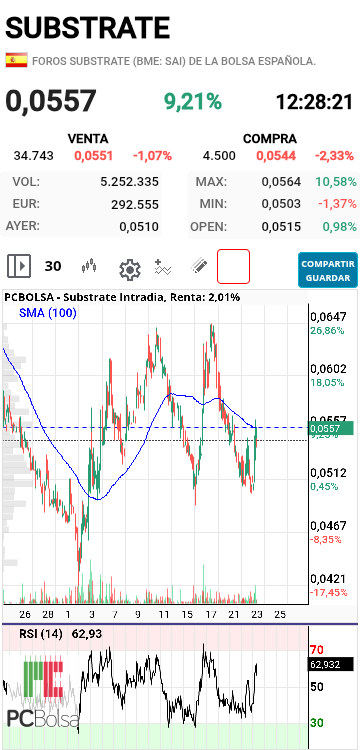
Task: Switch chart type with candlestick icon
Action: pos(89,266)
